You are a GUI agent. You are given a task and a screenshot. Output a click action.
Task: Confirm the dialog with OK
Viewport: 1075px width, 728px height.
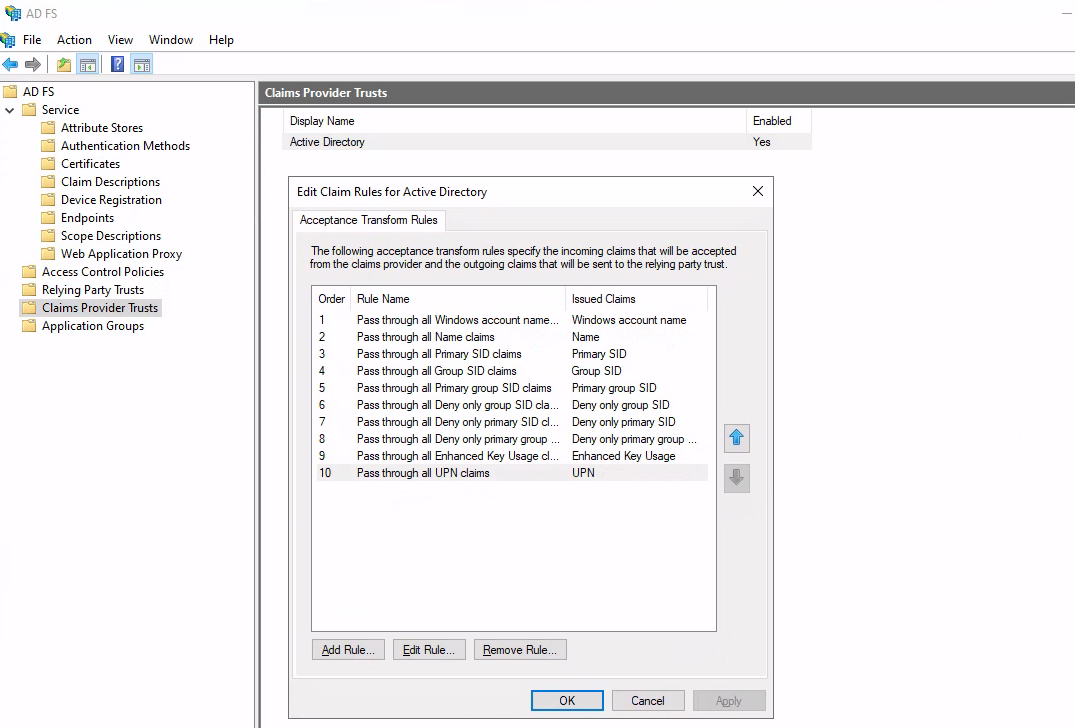coord(567,701)
